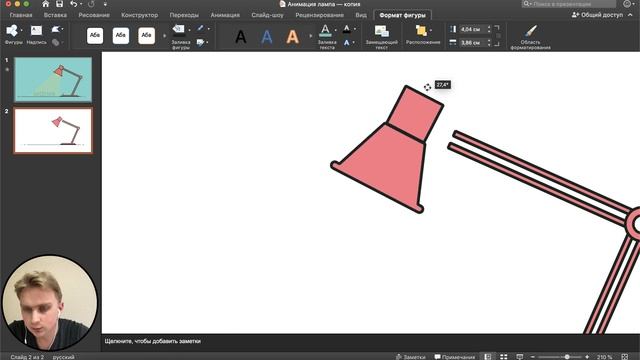Click the Home icon in the title bar
The height and width of the screenshot is (360, 640).
tap(45, 4)
